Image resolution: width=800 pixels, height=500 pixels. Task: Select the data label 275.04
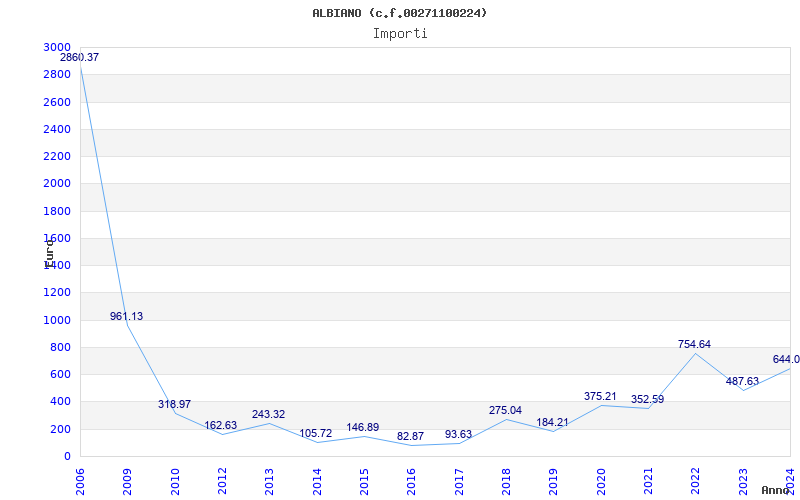point(506,411)
